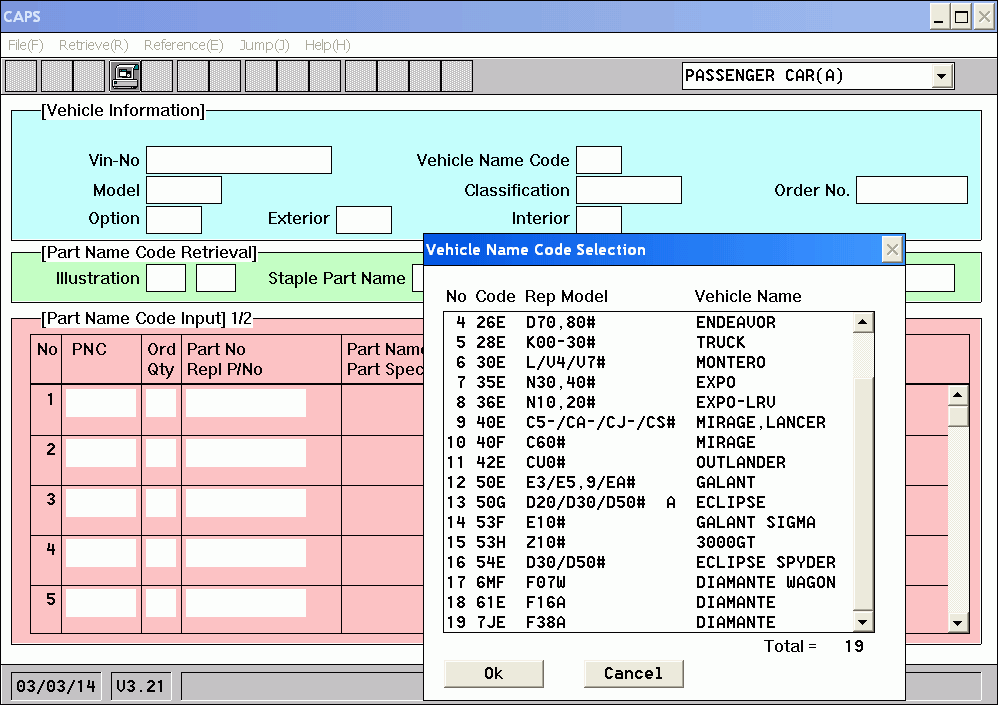Select the TRUCK row code 28E

(x=648, y=342)
